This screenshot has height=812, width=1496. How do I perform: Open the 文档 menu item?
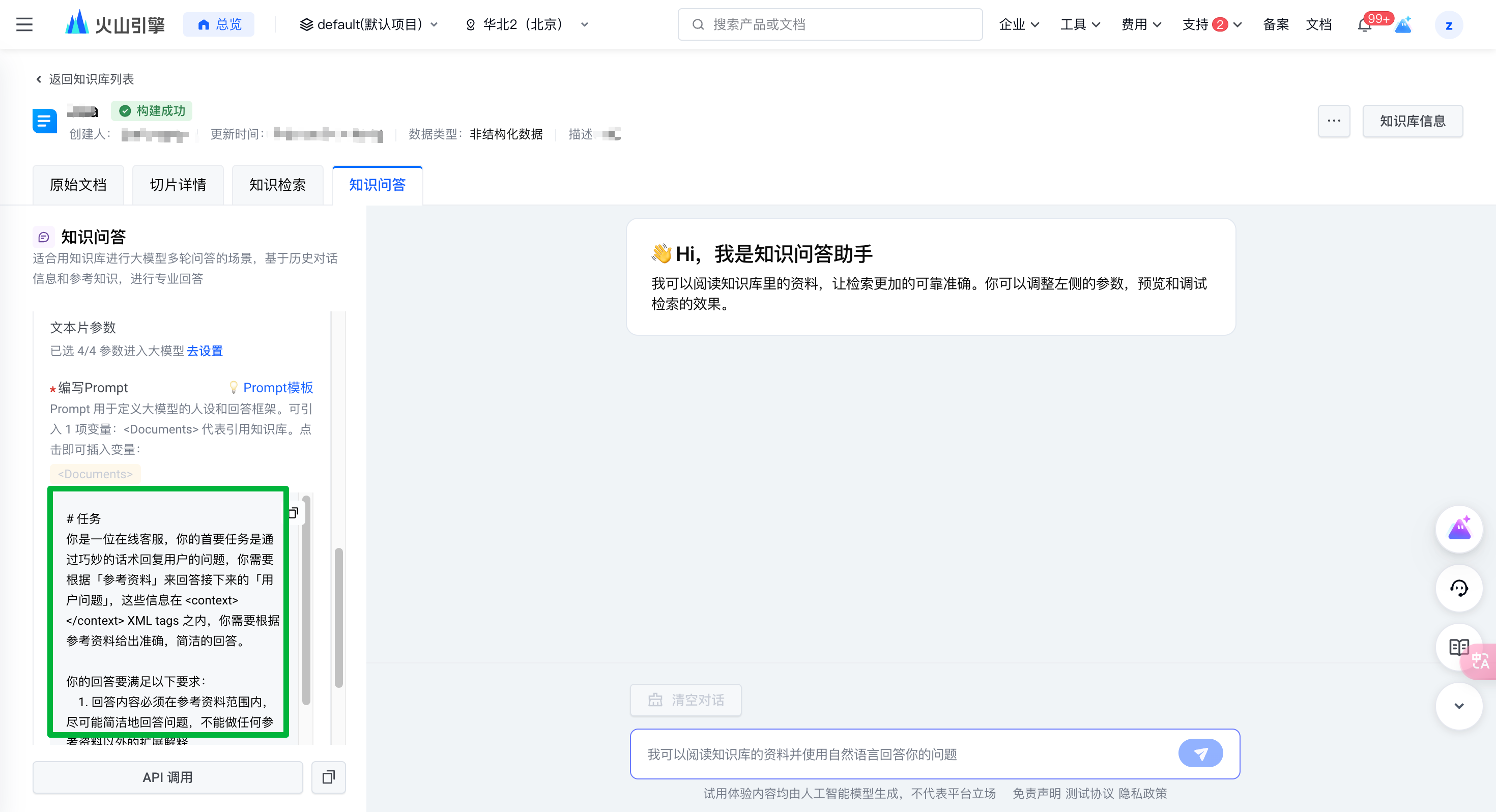point(1318,24)
